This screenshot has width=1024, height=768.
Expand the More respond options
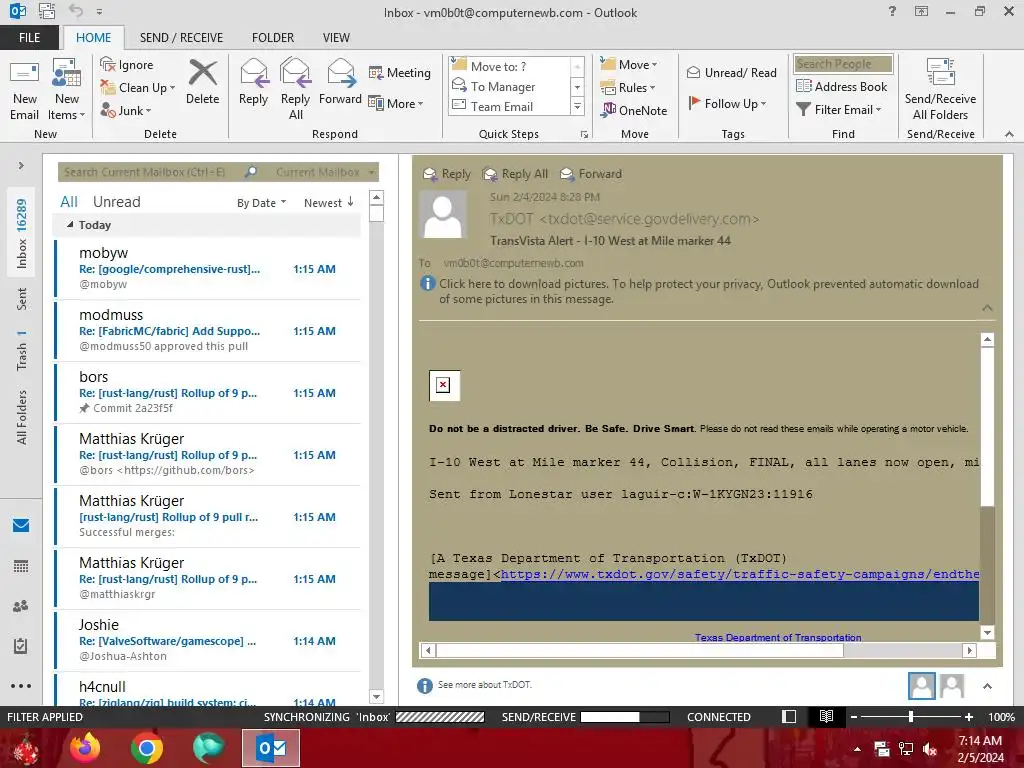pos(396,103)
